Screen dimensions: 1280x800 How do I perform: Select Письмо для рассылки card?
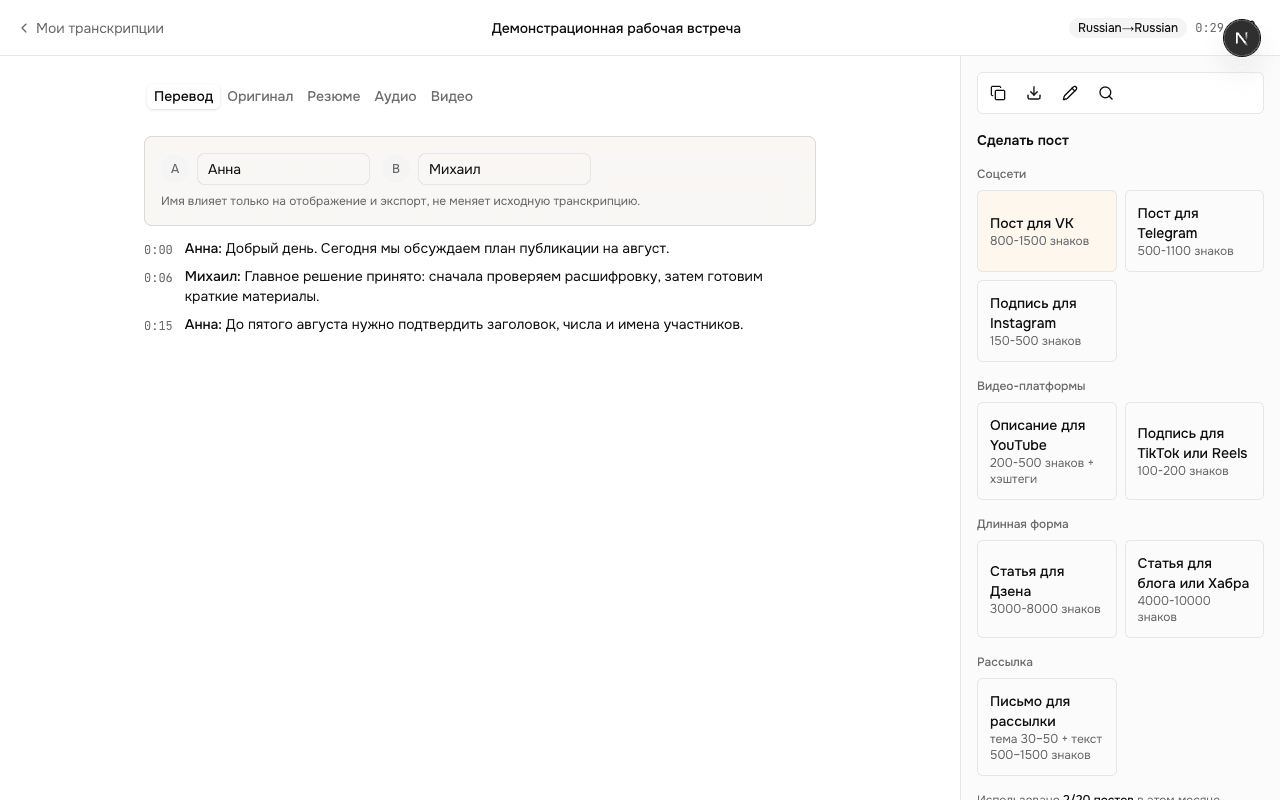tap(1046, 727)
